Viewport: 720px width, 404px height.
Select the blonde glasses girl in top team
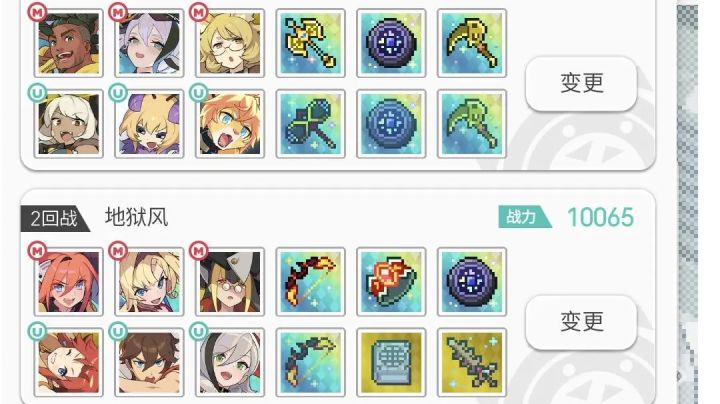pyautogui.click(x=230, y=43)
